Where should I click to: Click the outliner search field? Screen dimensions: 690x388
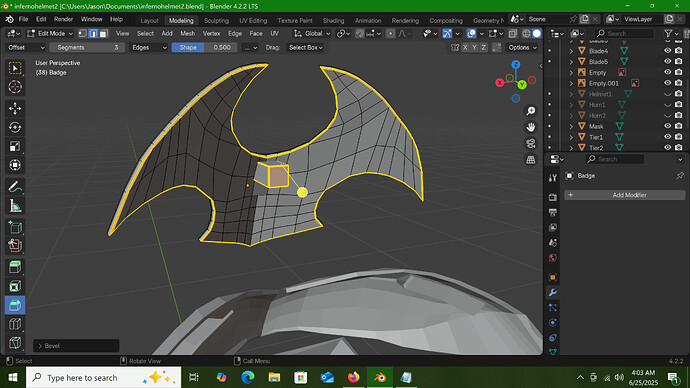[x=626, y=33]
